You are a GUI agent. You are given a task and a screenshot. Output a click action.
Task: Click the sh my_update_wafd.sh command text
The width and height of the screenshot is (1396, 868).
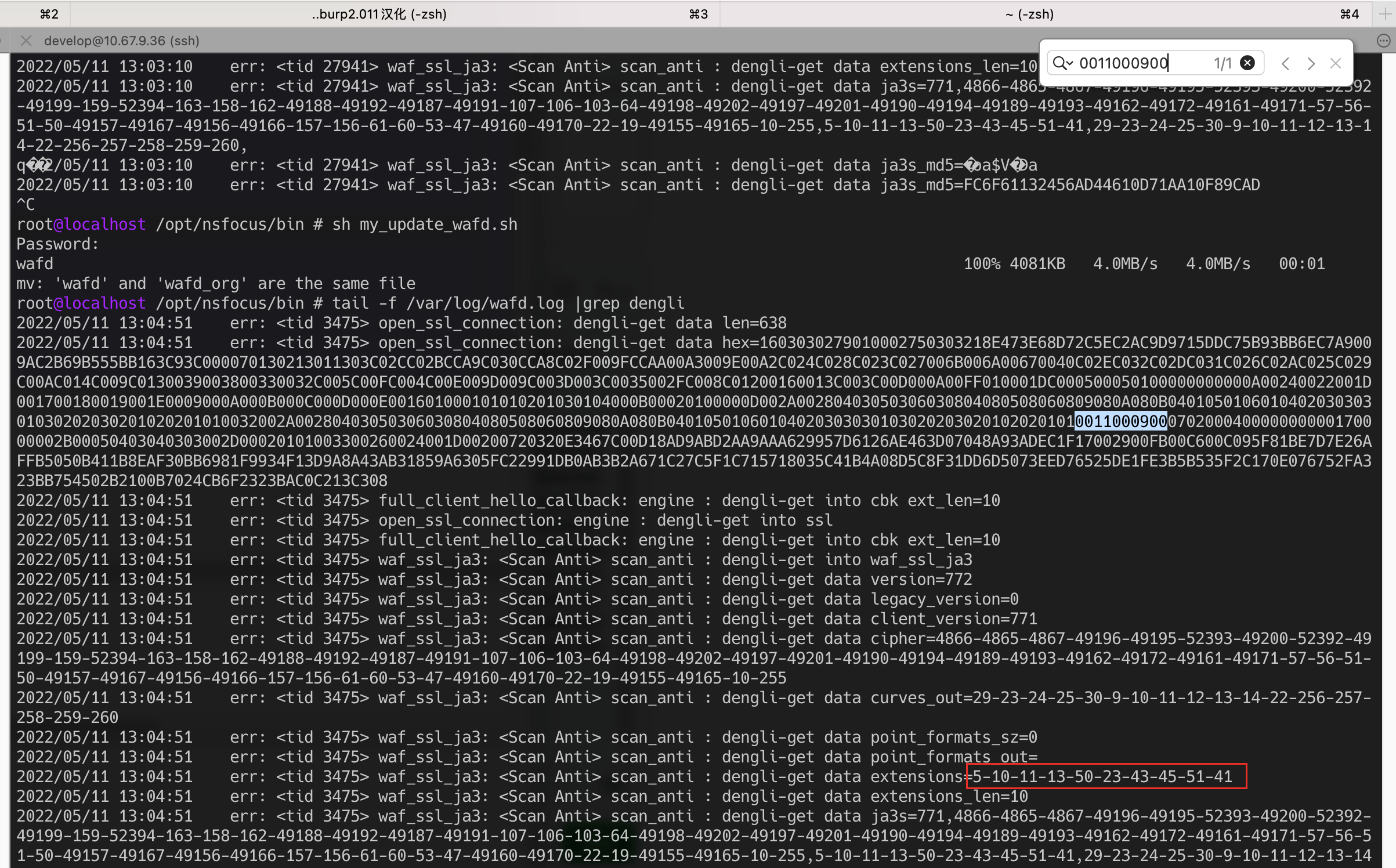(x=424, y=225)
